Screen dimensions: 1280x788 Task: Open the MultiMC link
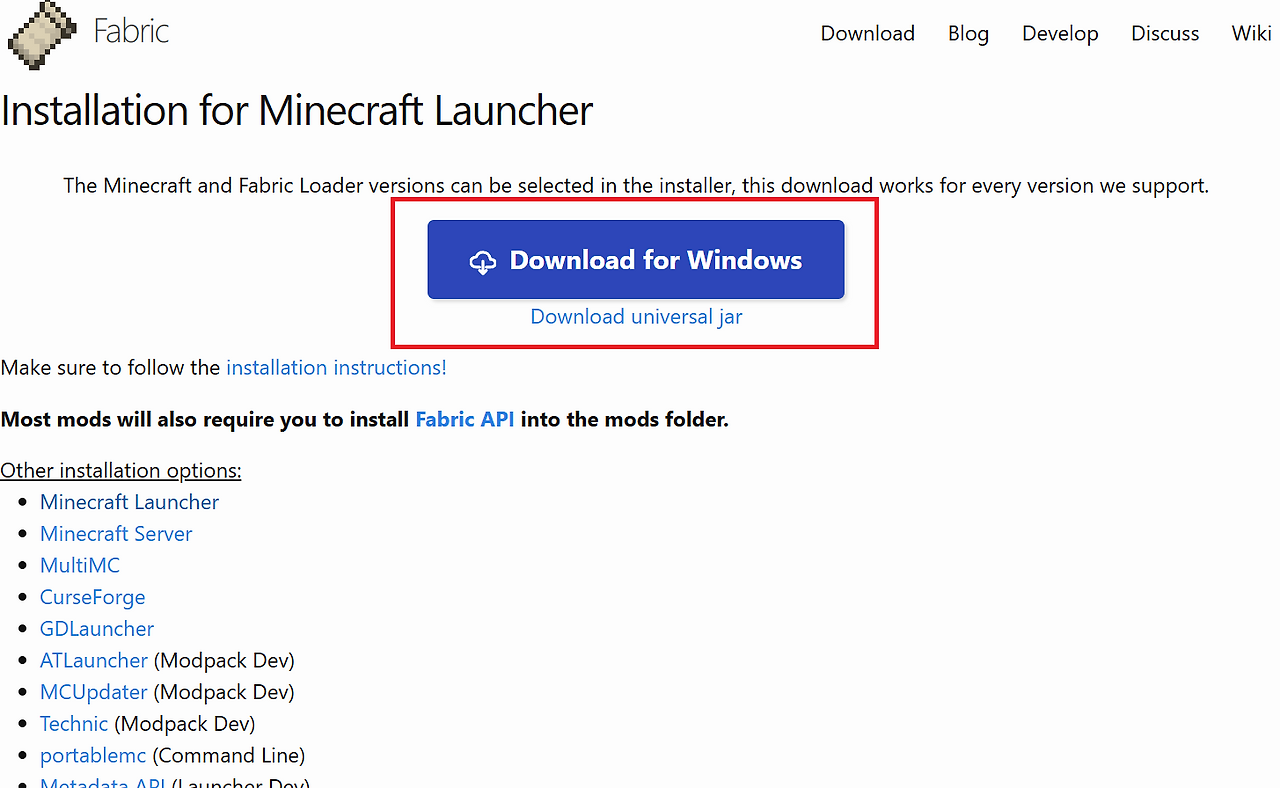80,566
